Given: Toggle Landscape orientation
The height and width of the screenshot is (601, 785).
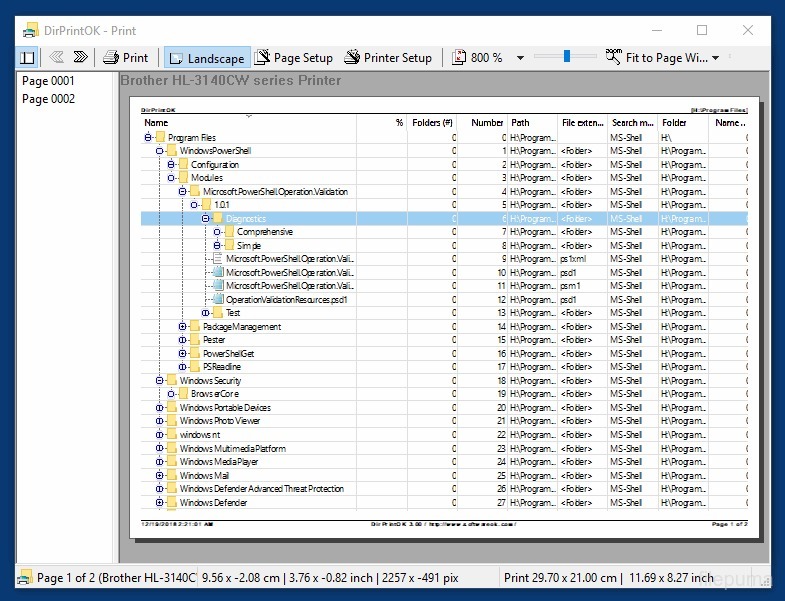Looking at the screenshot, I should 205,58.
